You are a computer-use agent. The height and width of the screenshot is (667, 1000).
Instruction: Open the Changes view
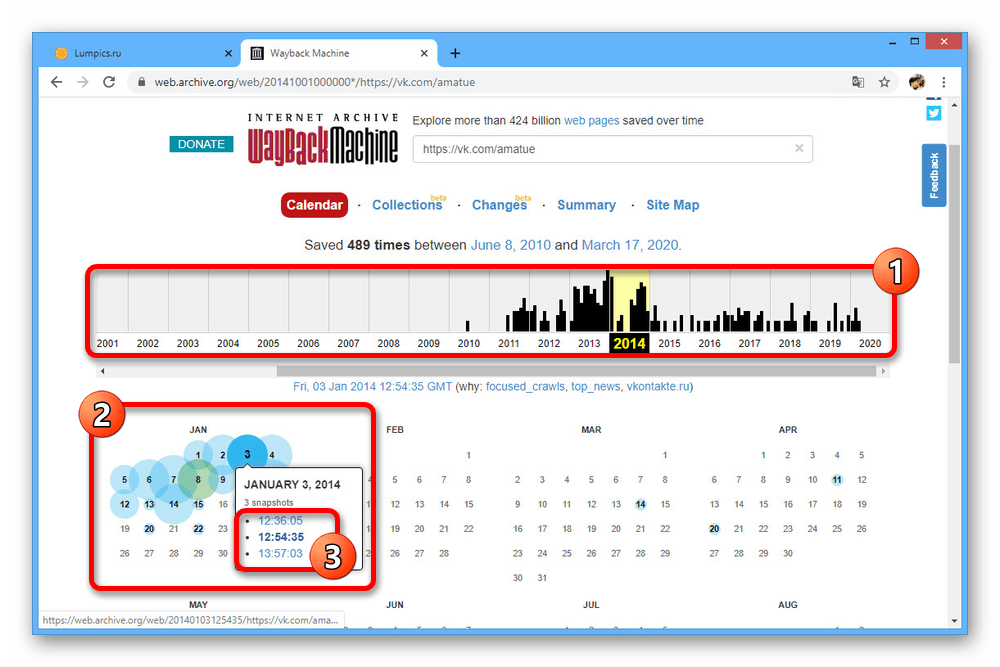[499, 205]
